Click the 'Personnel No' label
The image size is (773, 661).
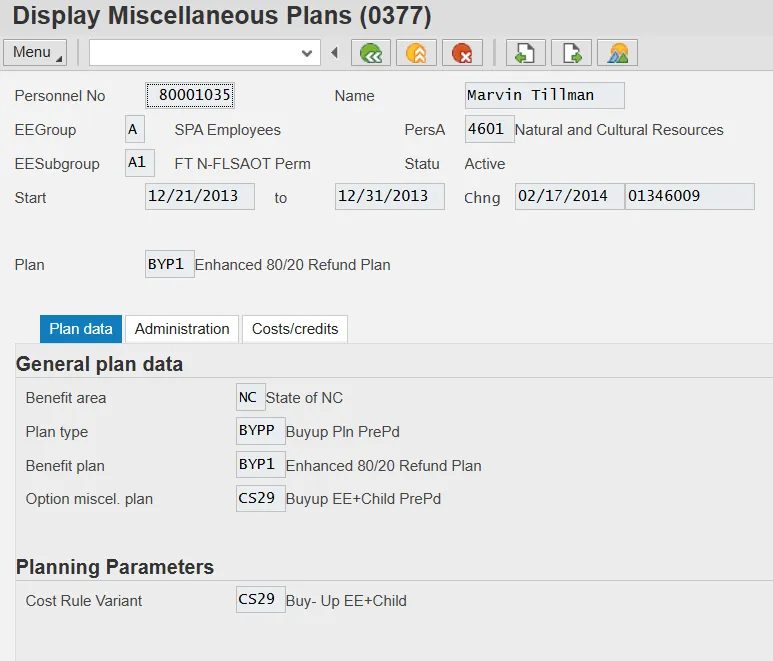click(60, 96)
